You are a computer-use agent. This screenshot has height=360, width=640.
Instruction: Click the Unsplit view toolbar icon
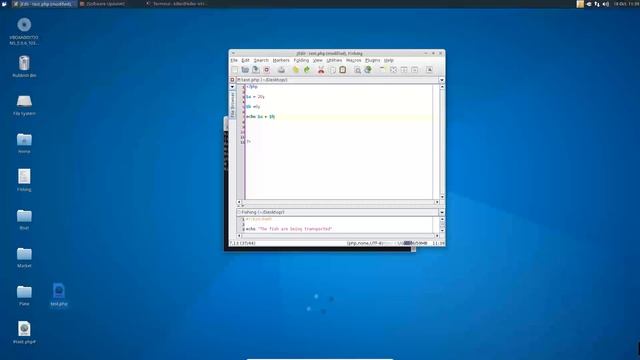(x=393, y=70)
